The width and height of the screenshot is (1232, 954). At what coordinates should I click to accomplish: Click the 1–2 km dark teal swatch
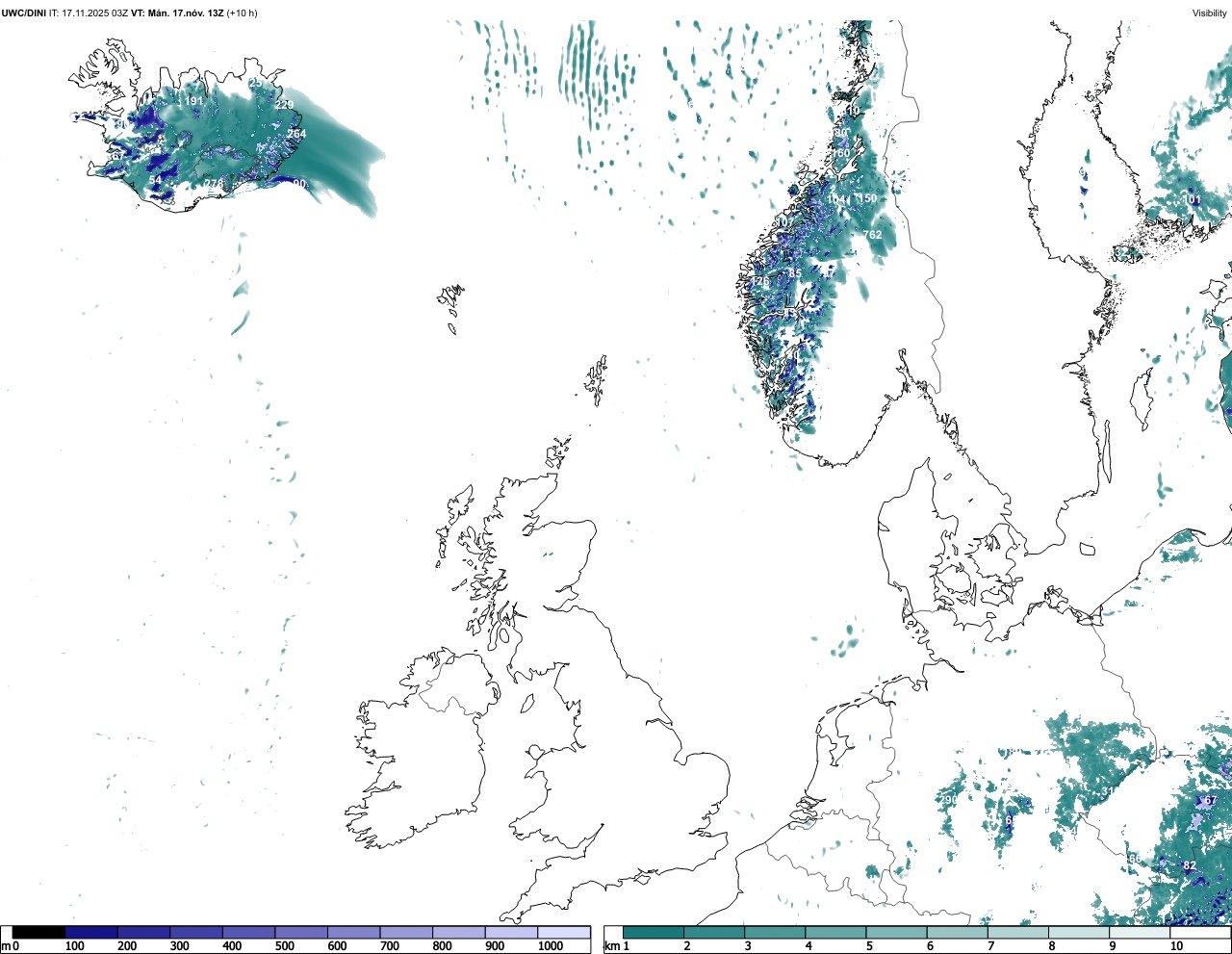pyautogui.click(x=654, y=932)
